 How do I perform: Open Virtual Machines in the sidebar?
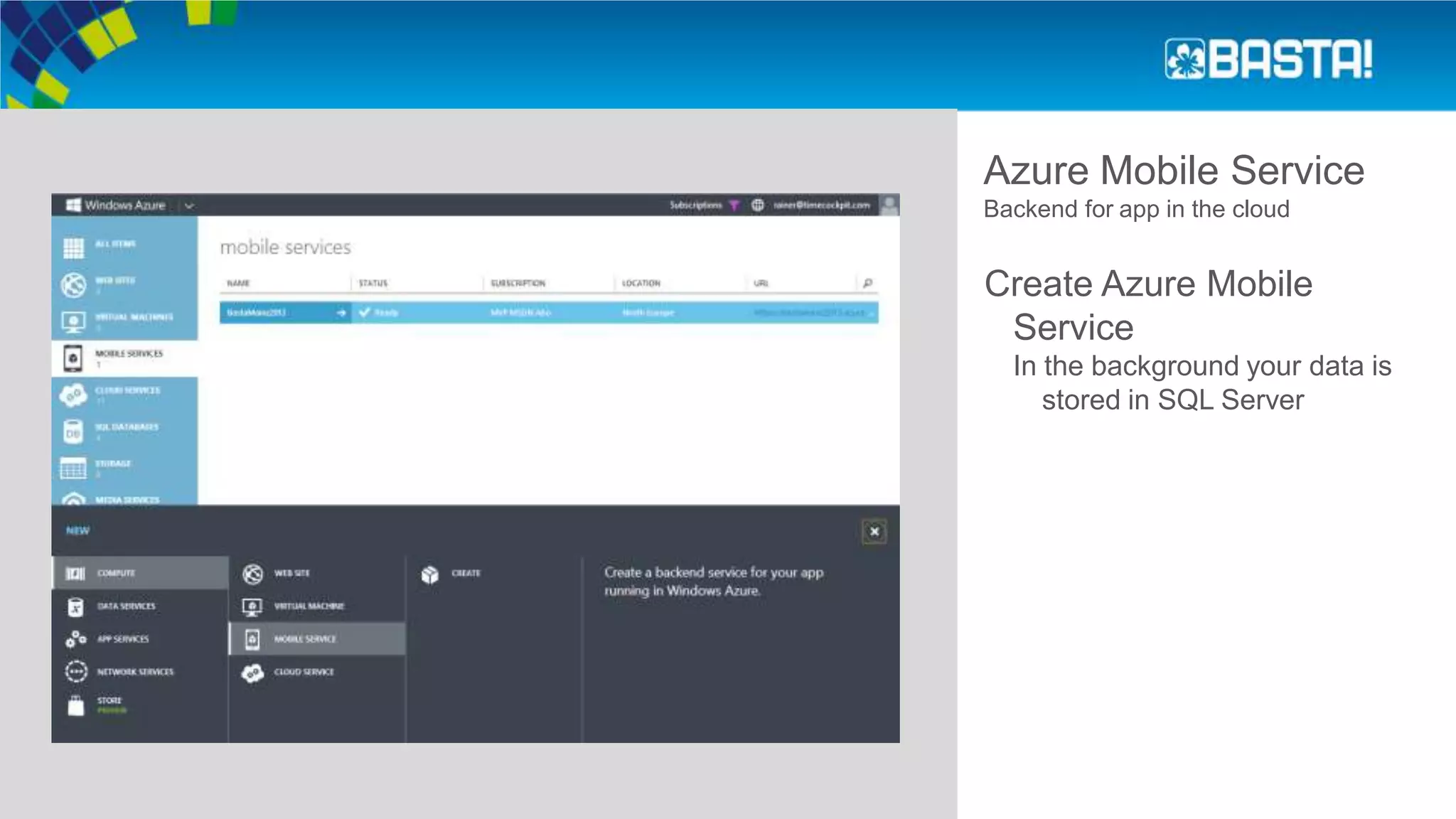(124, 321)
